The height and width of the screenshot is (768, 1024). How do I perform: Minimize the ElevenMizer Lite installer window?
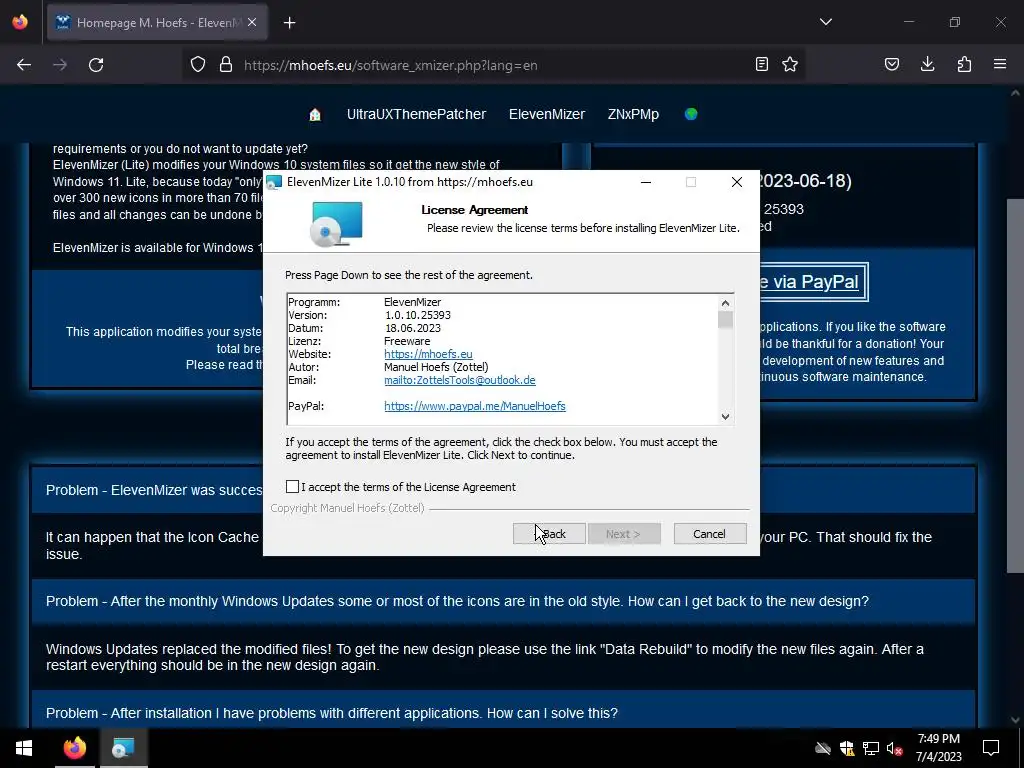(x=646, y=182)
